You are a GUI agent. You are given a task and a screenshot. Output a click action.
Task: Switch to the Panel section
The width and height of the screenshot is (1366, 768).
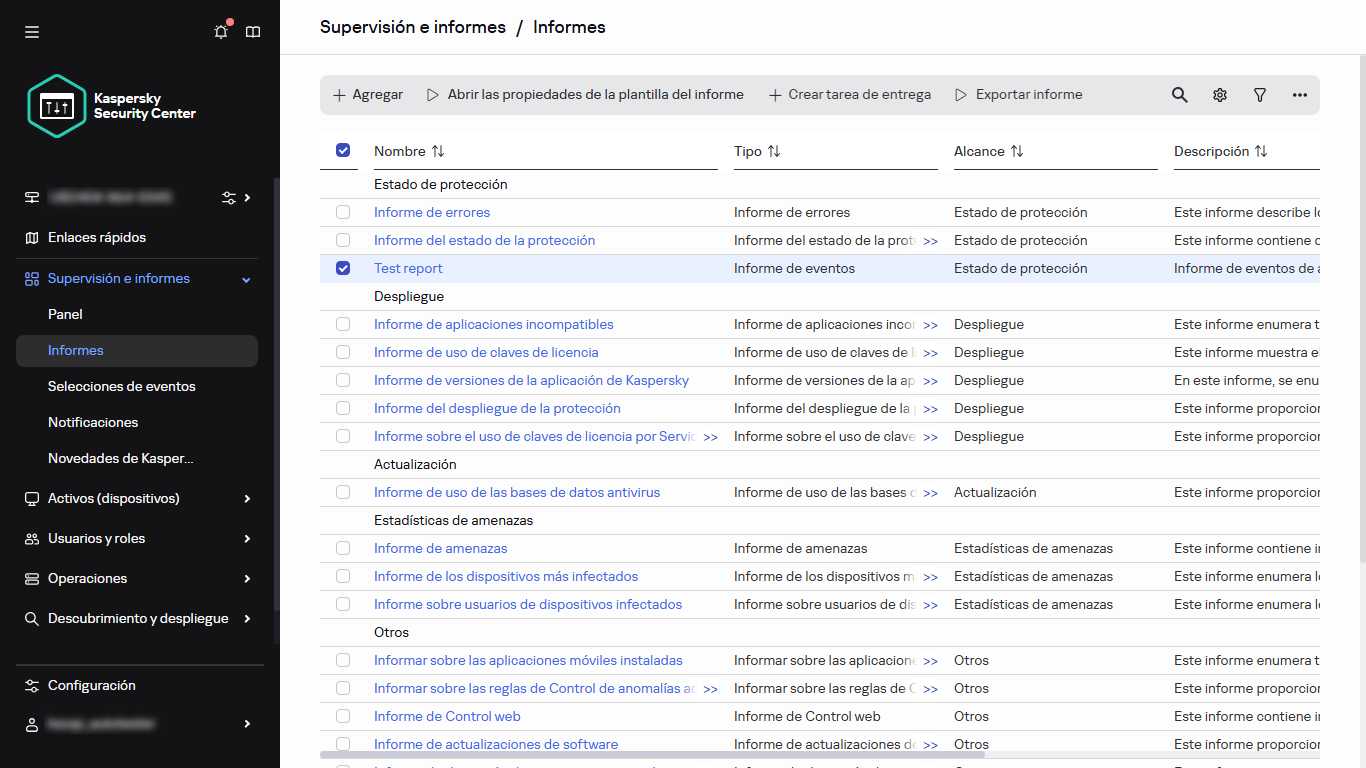(64, 314)
